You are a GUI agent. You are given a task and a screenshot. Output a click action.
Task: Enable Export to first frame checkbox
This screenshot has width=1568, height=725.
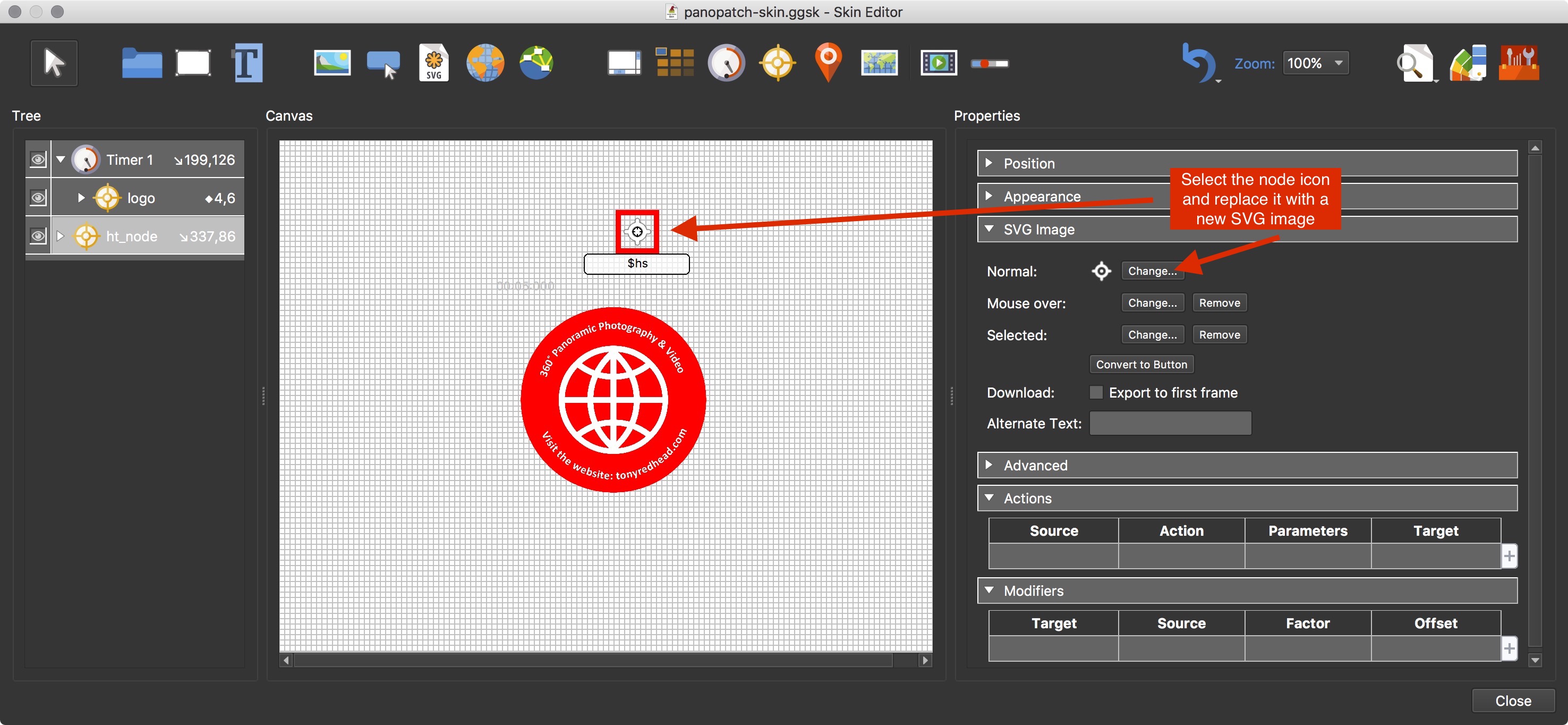click(x=1096, y=392)
